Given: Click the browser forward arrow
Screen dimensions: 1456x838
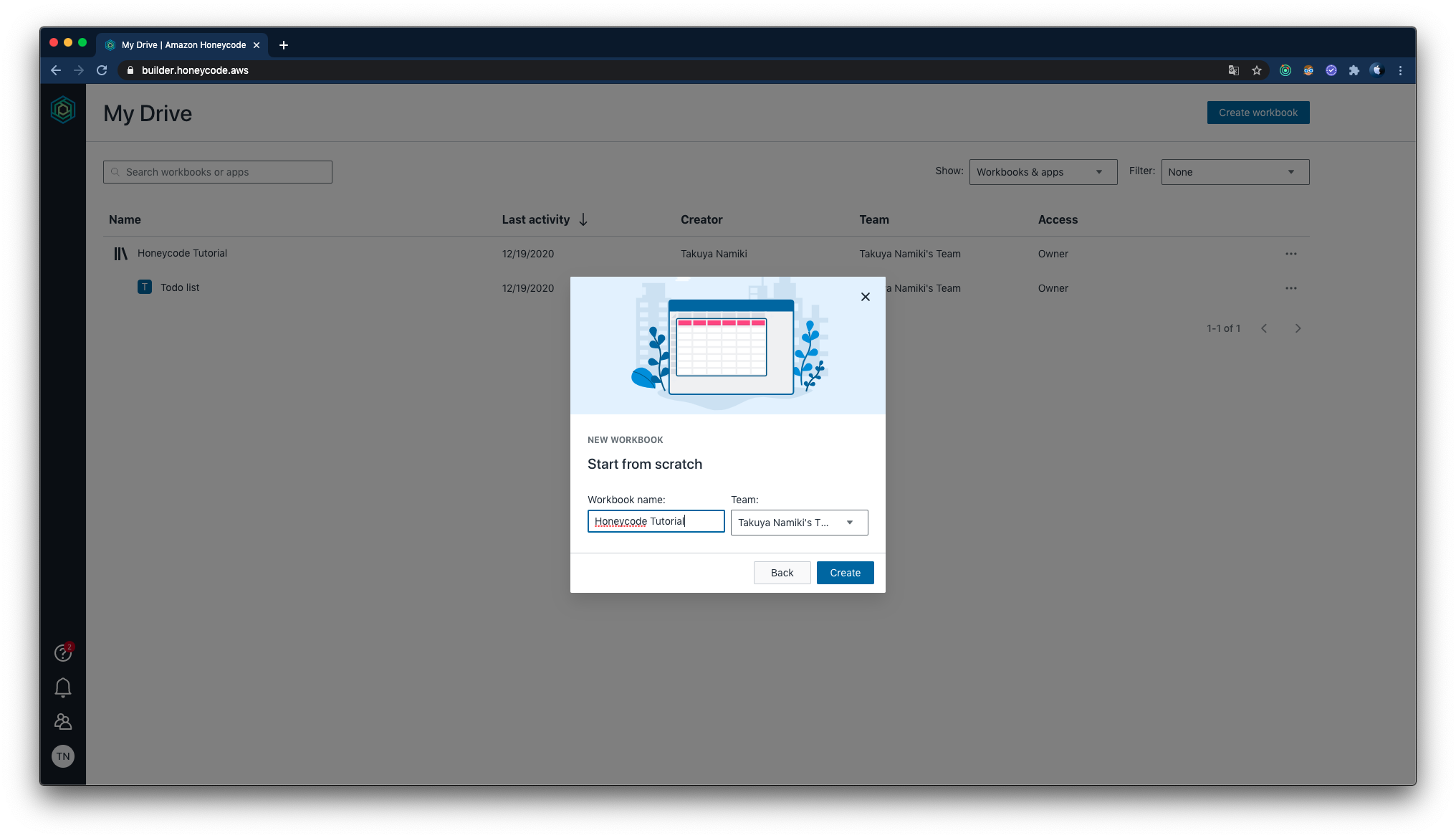Looking at the screenshot, I should pyautogui.click(x=79, y=70).
